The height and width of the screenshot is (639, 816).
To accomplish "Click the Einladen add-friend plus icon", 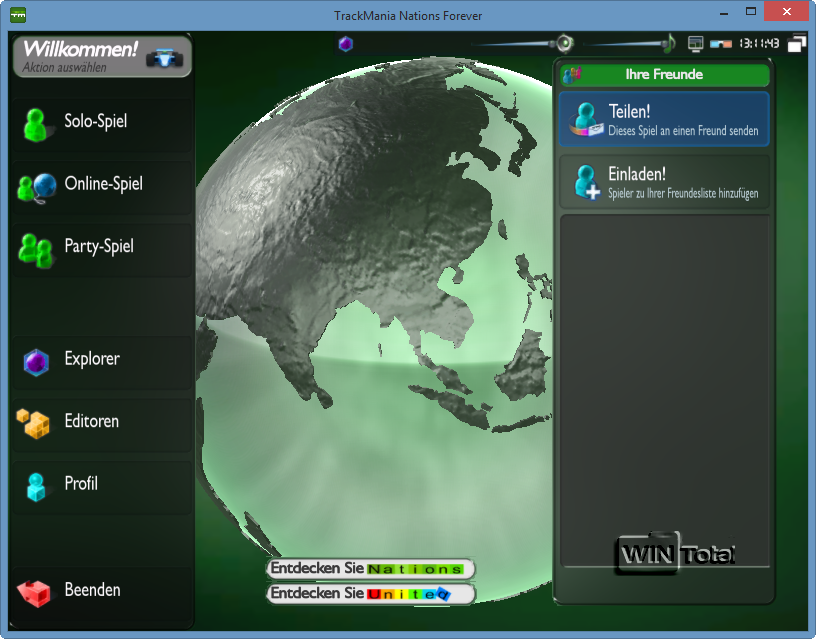I will click(x=588, y=182).
